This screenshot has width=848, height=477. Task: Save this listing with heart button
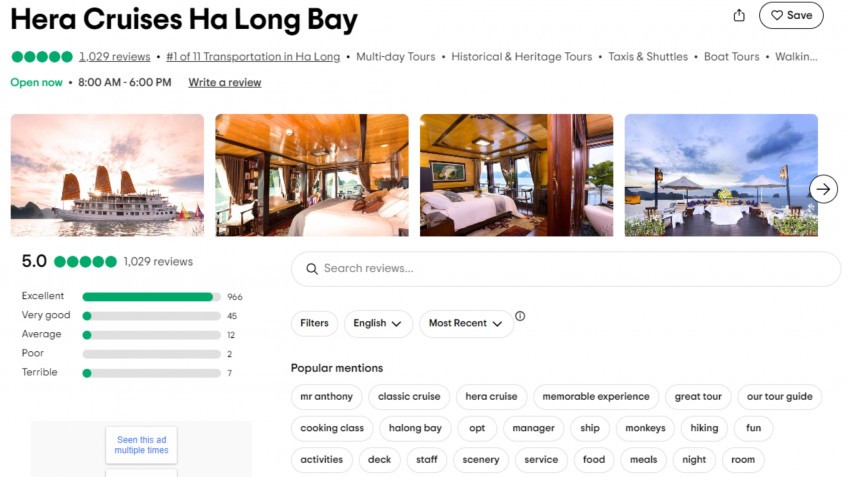[791, 15]
